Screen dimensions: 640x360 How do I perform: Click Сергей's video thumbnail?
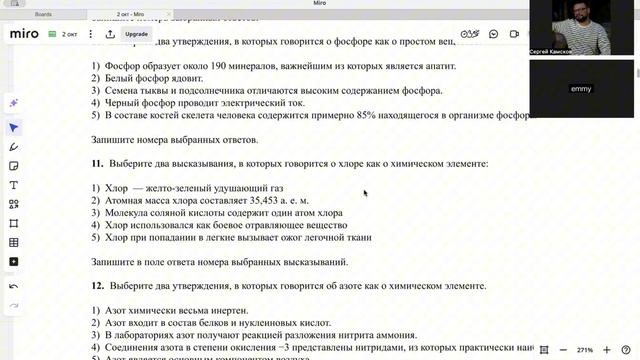point(582,27)
